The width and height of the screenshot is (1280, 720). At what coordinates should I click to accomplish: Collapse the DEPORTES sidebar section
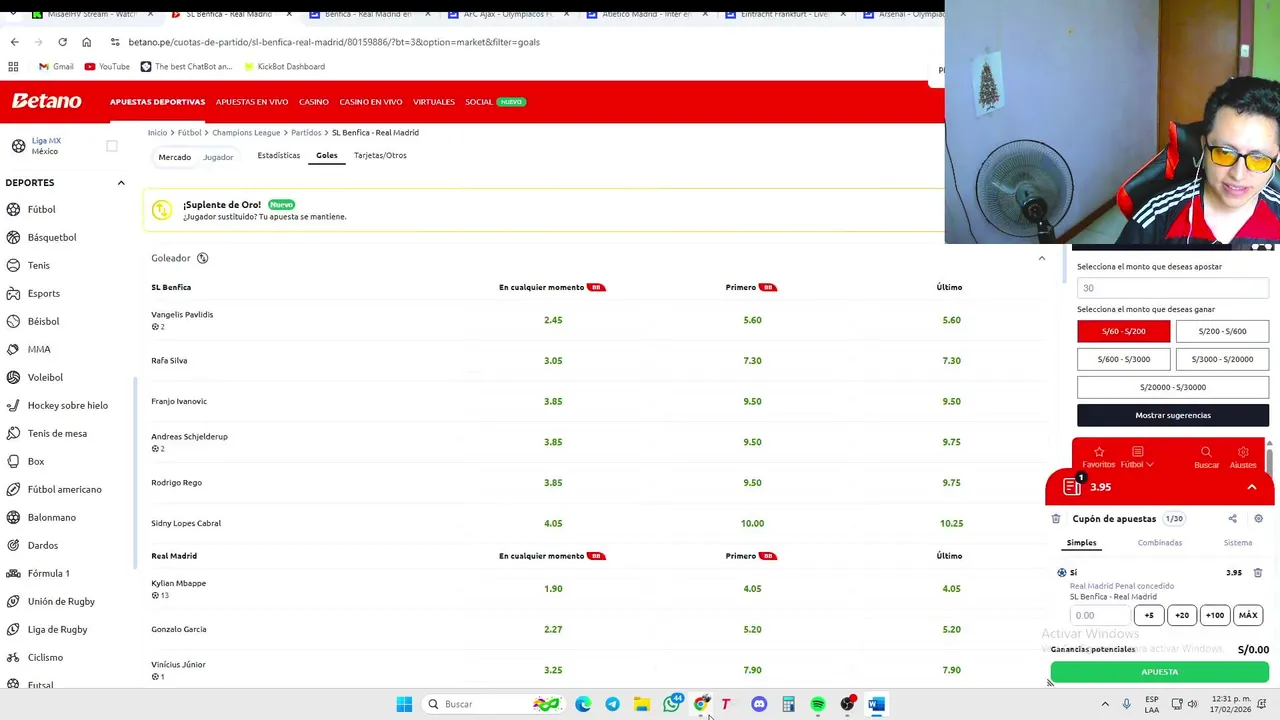[121, 183]
